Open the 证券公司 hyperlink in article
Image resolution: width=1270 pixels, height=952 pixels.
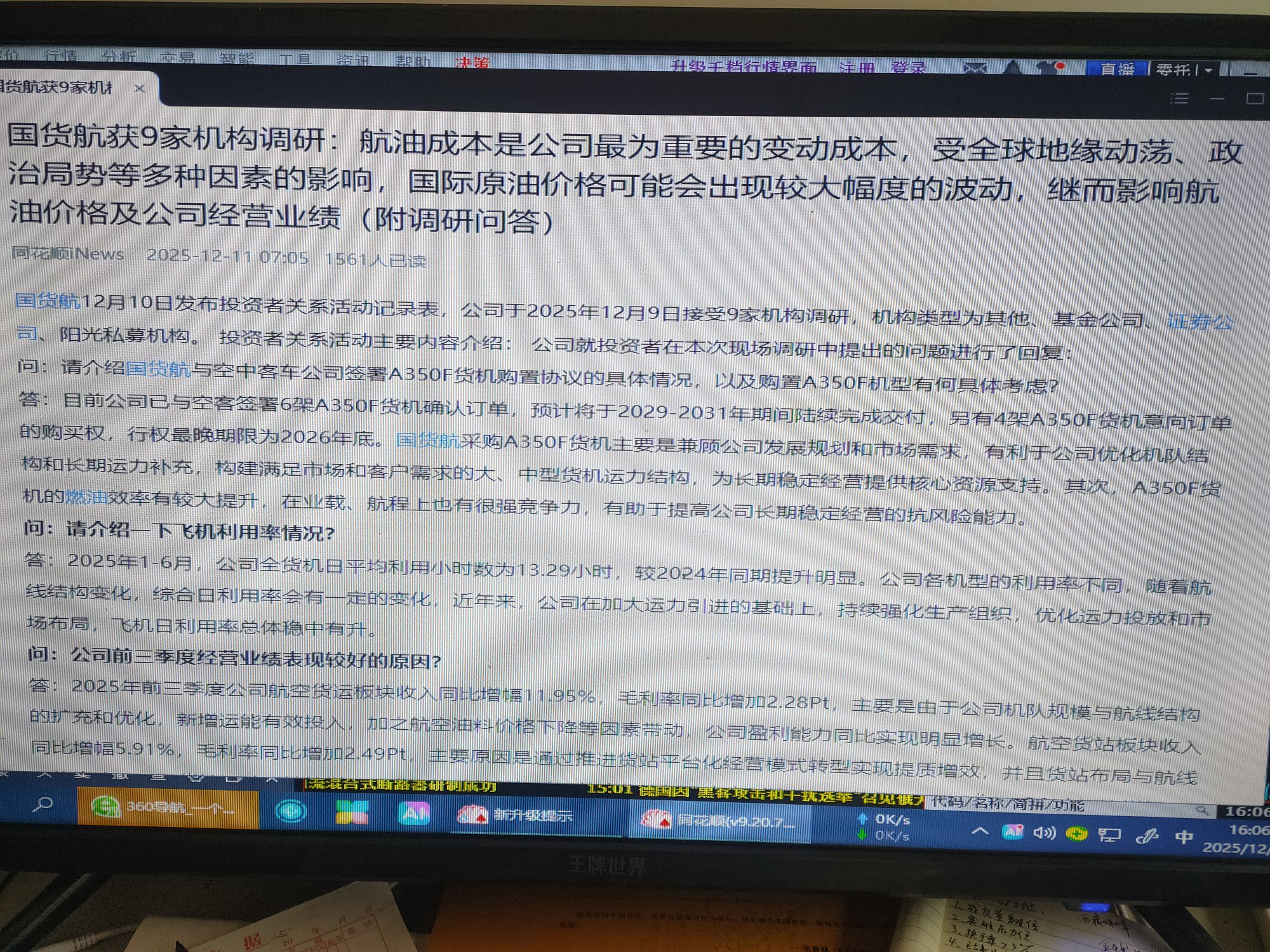coord(1200,322)
